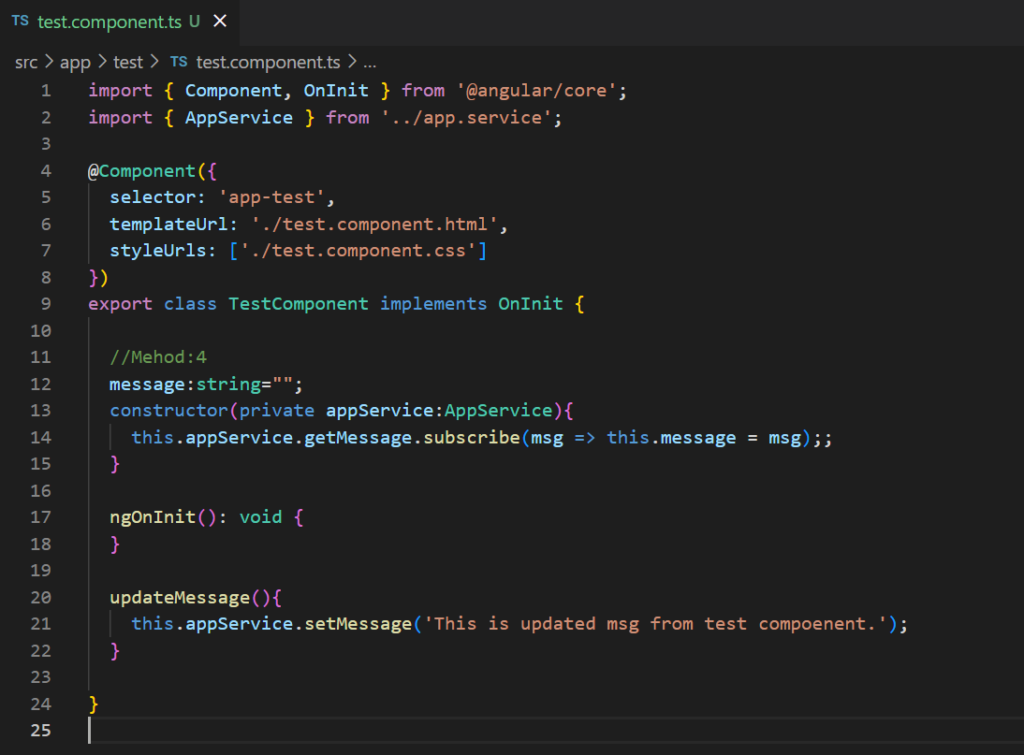Click the //Mehod:4 comment
The image size is (1024, 755).
click(158, 357)
